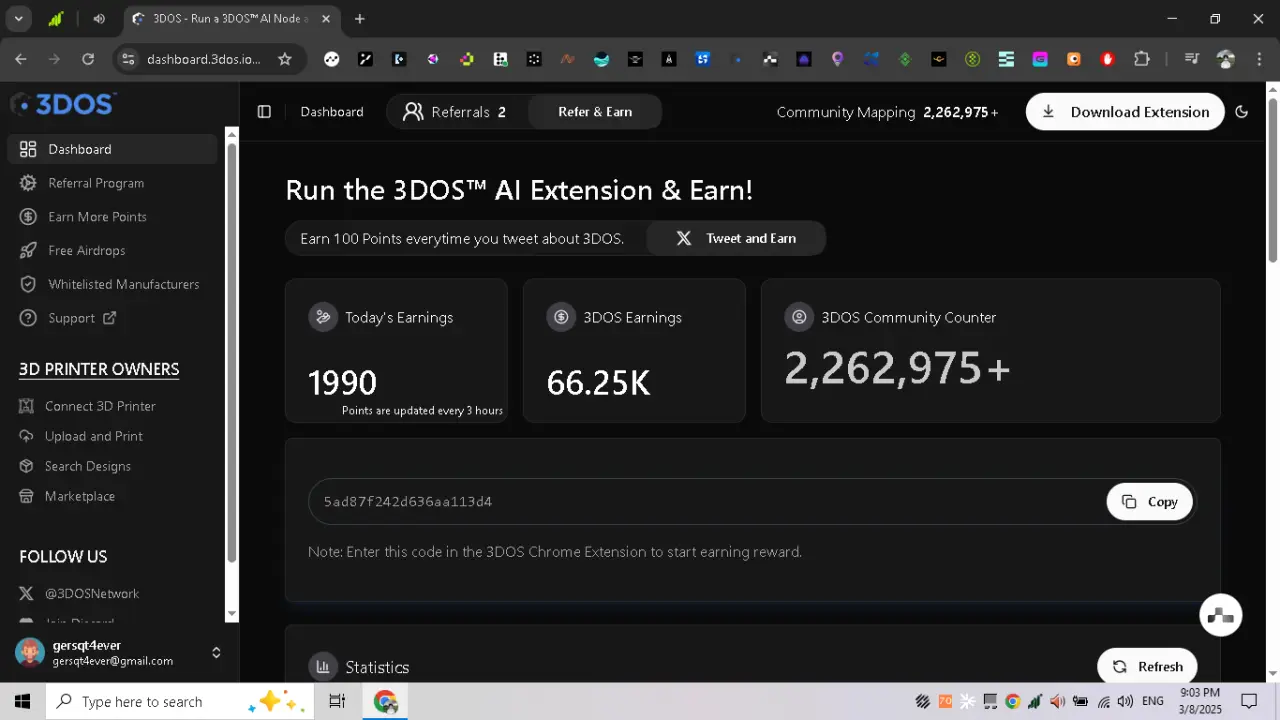Image resolution: width=1280 pixels, height=720 pixels.
Task: Go to Earn More Points
Action: click(97, 217)
